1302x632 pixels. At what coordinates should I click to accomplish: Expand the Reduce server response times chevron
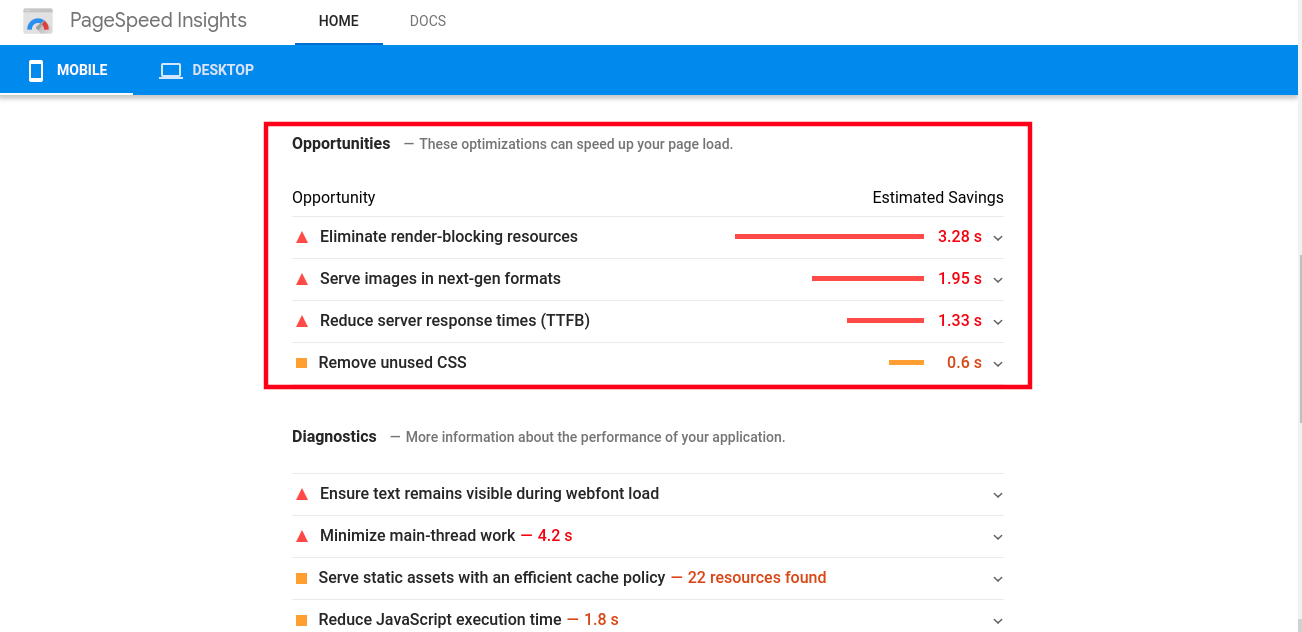point(998,322)
